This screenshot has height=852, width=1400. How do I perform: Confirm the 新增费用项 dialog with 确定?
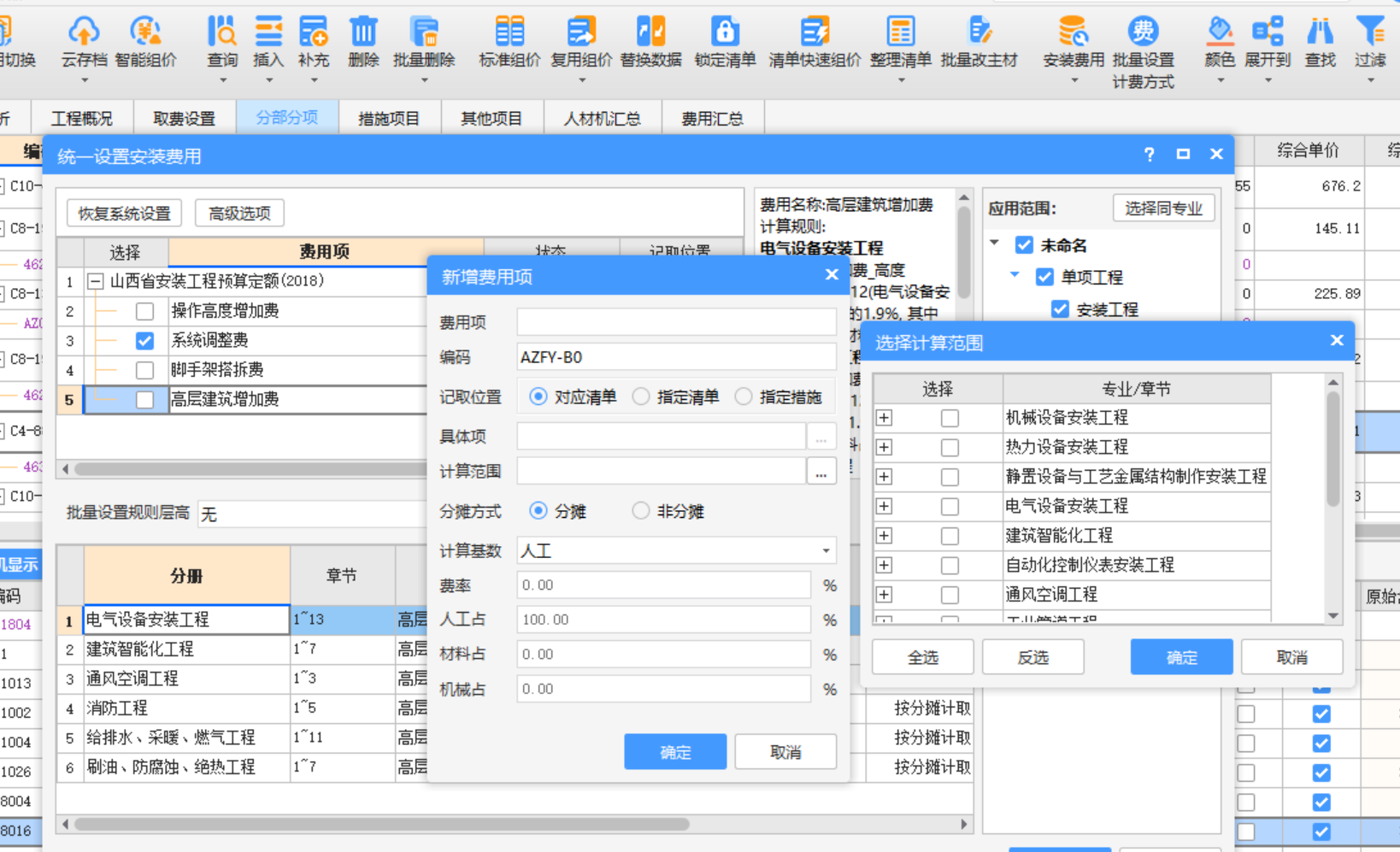[675, 751]
